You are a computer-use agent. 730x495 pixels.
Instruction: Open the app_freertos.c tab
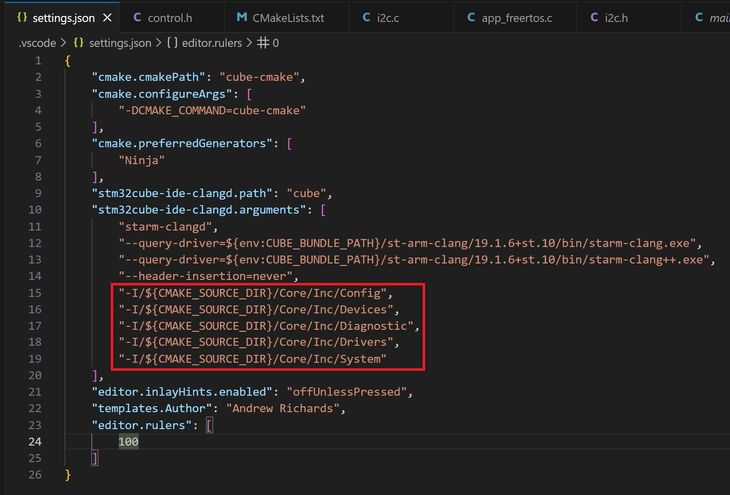click(x=516, y=18)
